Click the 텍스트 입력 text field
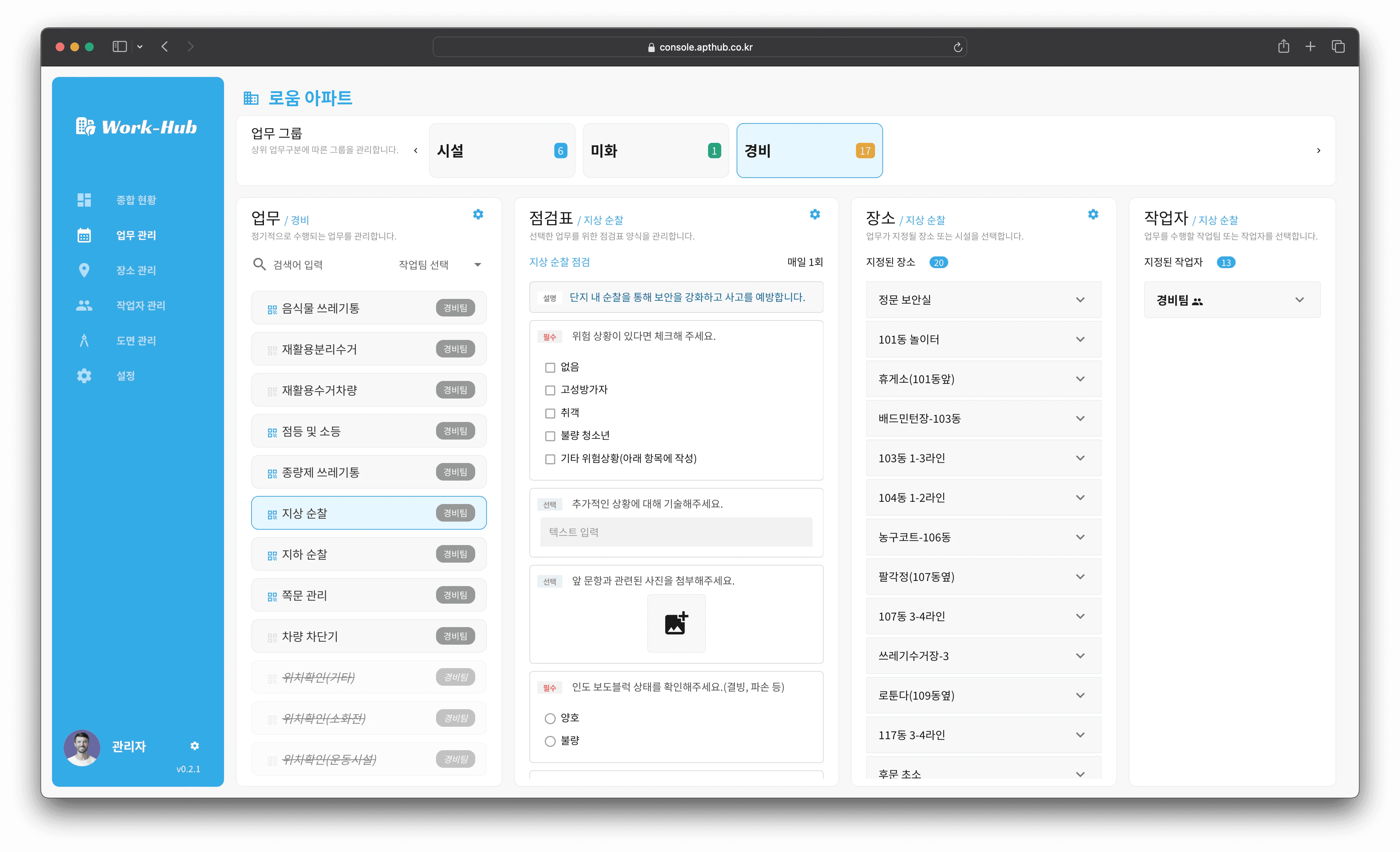Screen dimensions: 1400x852 675,532
